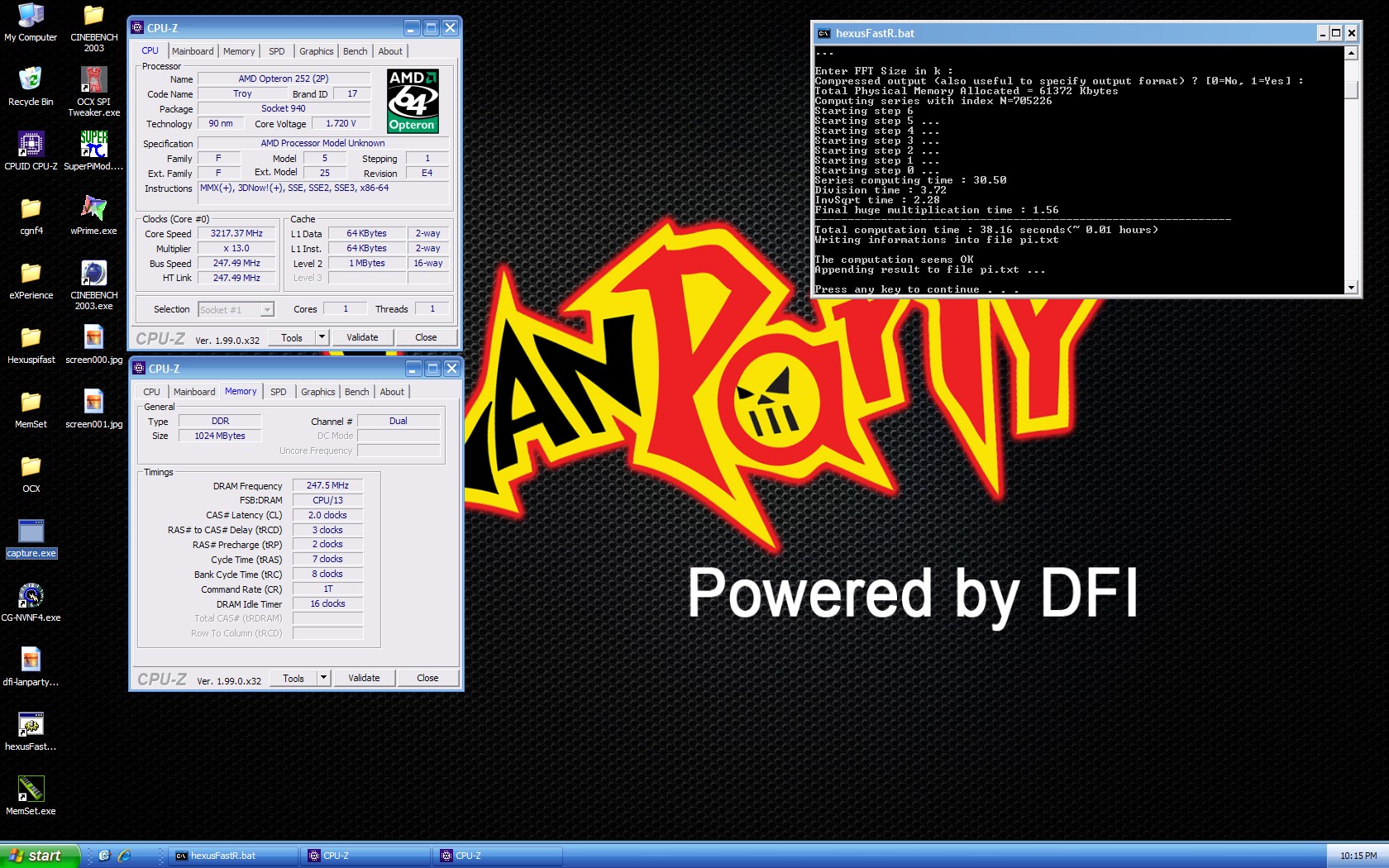The width and height of the screenshot is (1389, 868).
Task: Expand Tools dropdown arrow in upper CPU-Z
Action: click(x=322, y=337)
